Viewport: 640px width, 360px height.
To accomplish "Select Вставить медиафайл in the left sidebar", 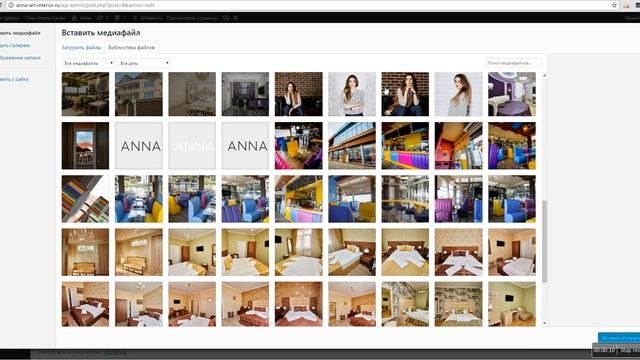I will coord(20,33).
